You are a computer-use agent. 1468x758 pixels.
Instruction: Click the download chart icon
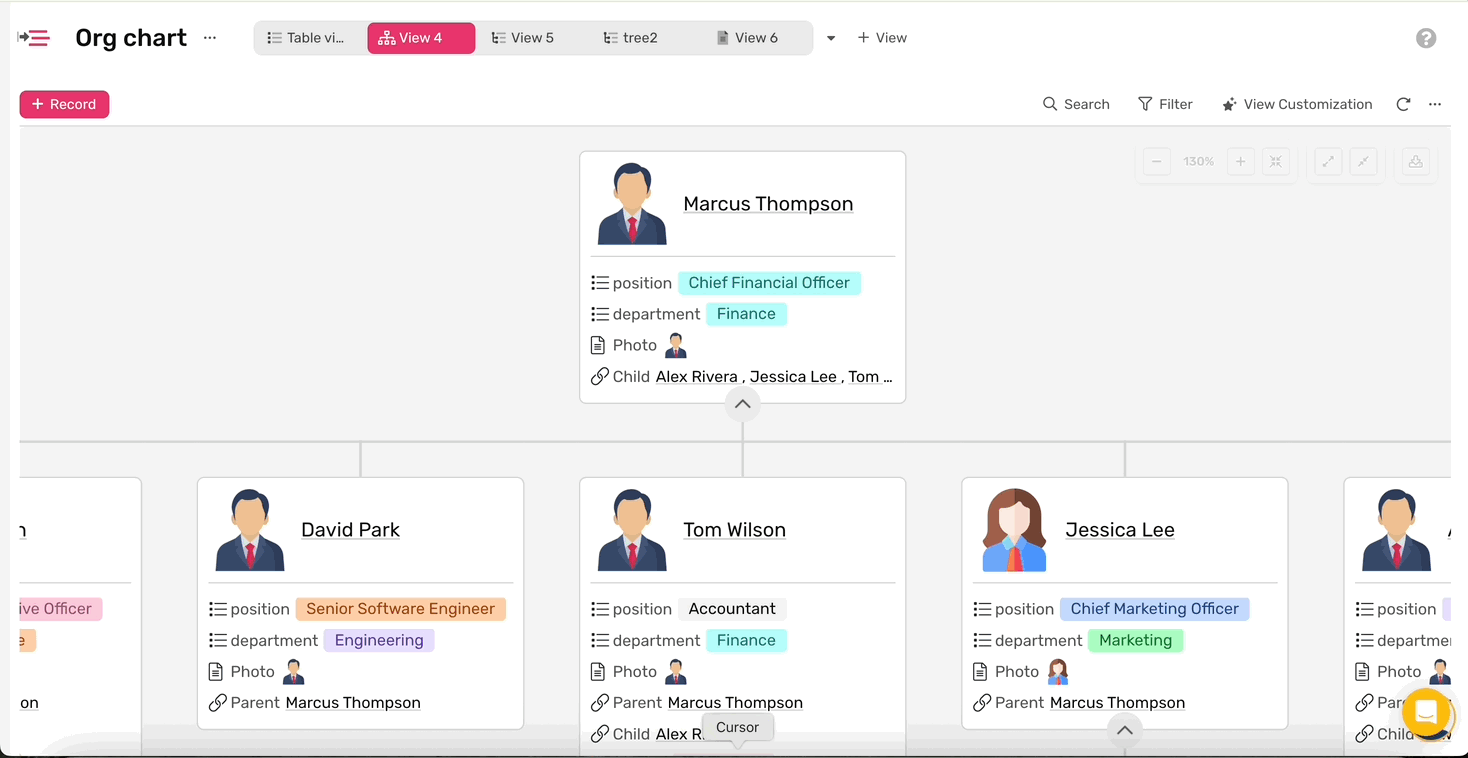coord(1416,162)
